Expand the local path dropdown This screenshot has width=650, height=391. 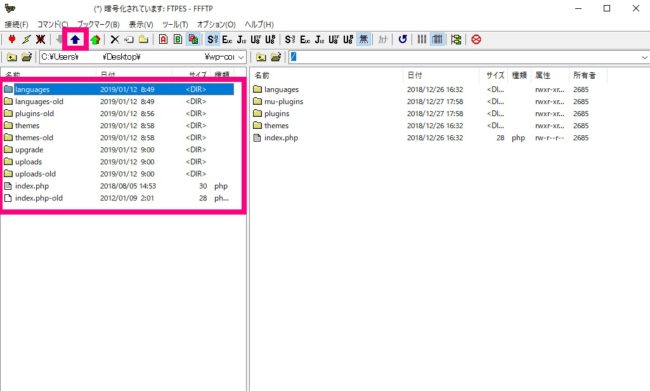(241, 57)
